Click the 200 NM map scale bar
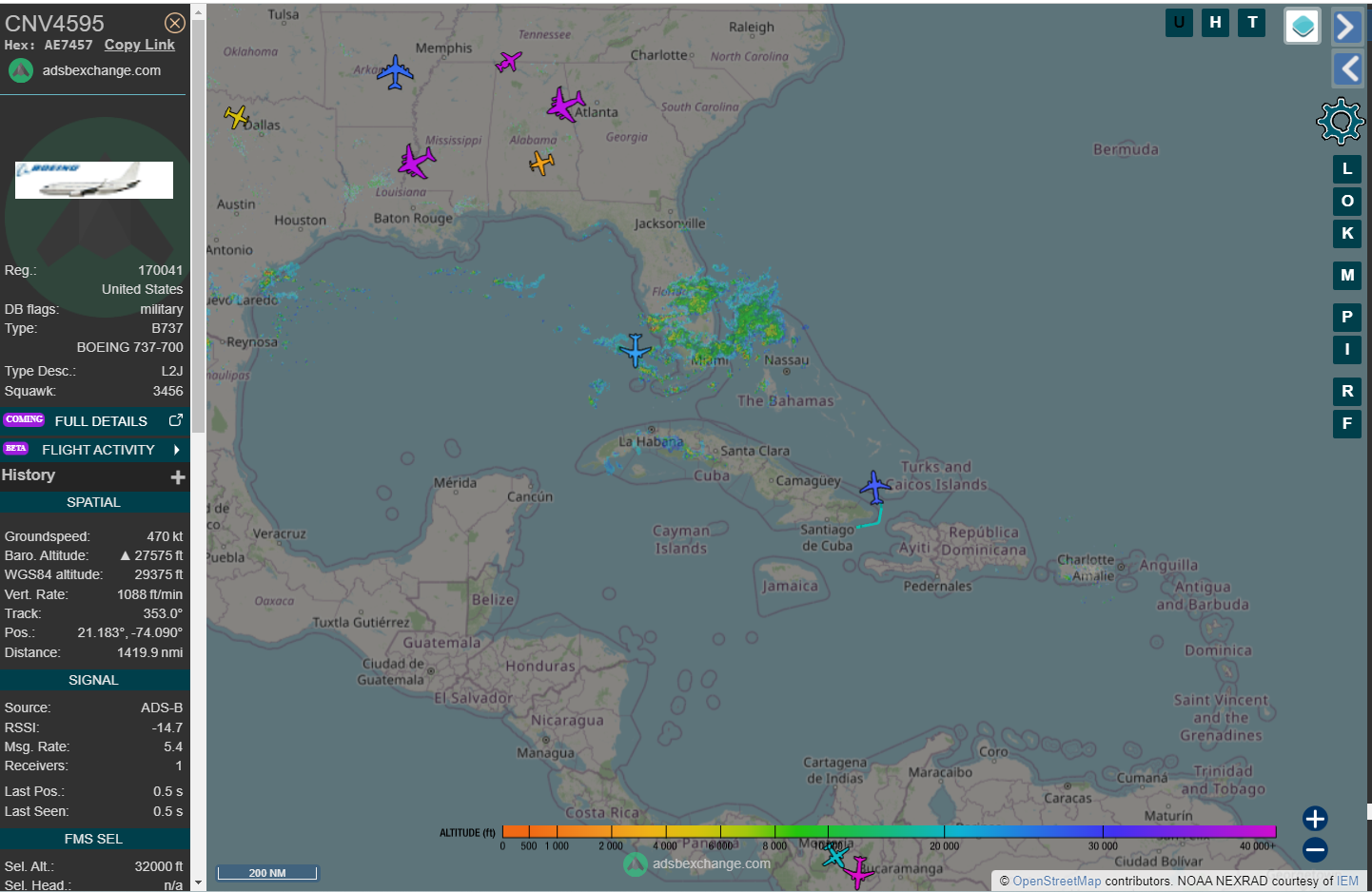Image resolution: width=1372 pixels, height=892 pixels. (267, 873)
